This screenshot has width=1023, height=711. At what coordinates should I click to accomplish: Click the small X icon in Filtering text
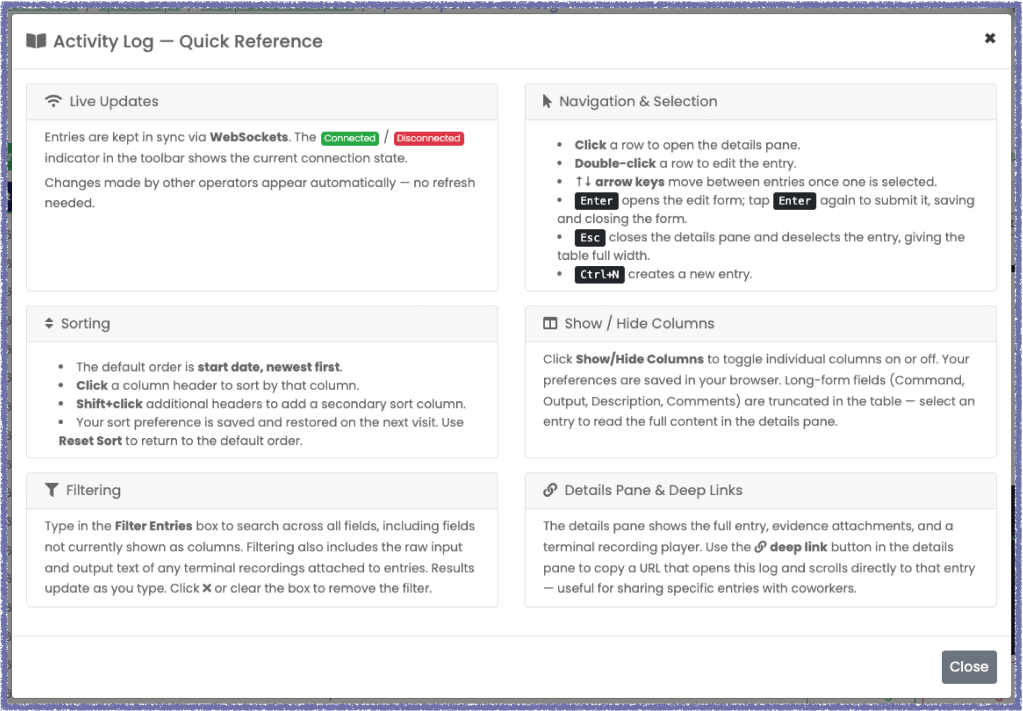pyautogui.click(x=207, y=588)
